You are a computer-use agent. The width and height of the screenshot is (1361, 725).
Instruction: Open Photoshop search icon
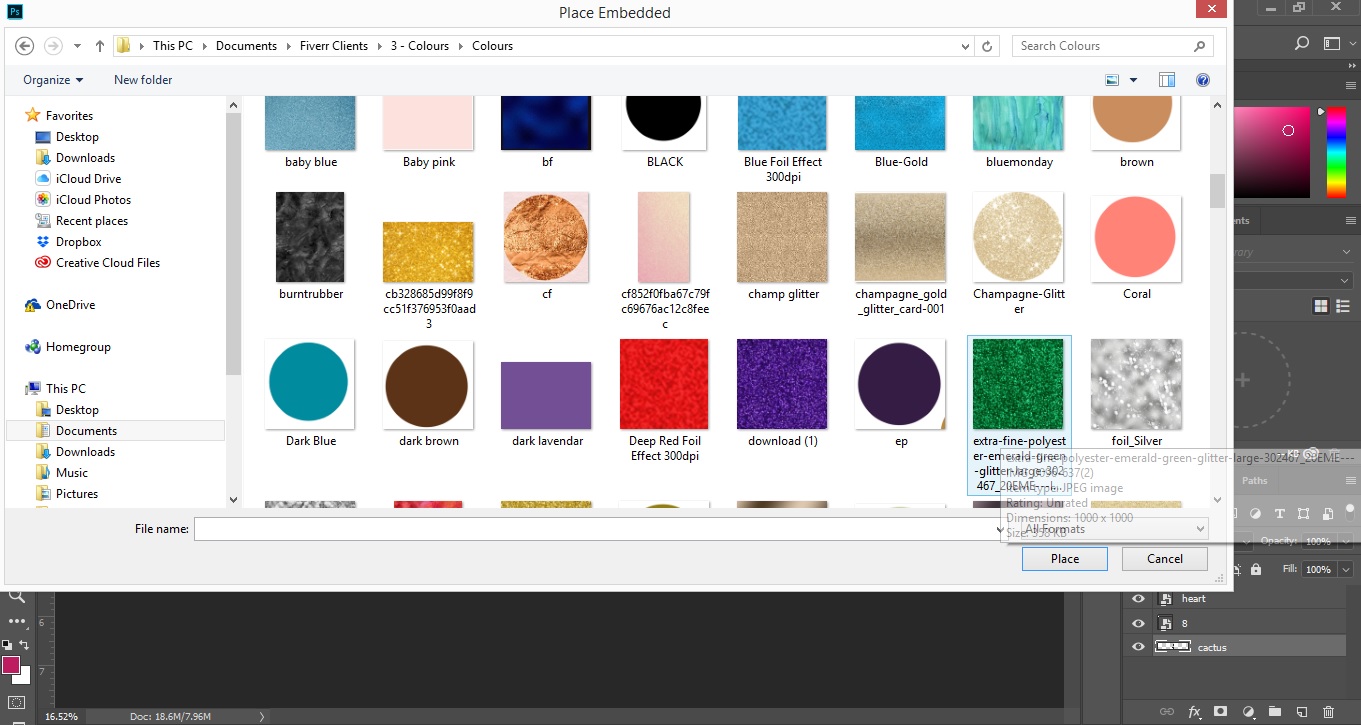[x=1302, y=43]
